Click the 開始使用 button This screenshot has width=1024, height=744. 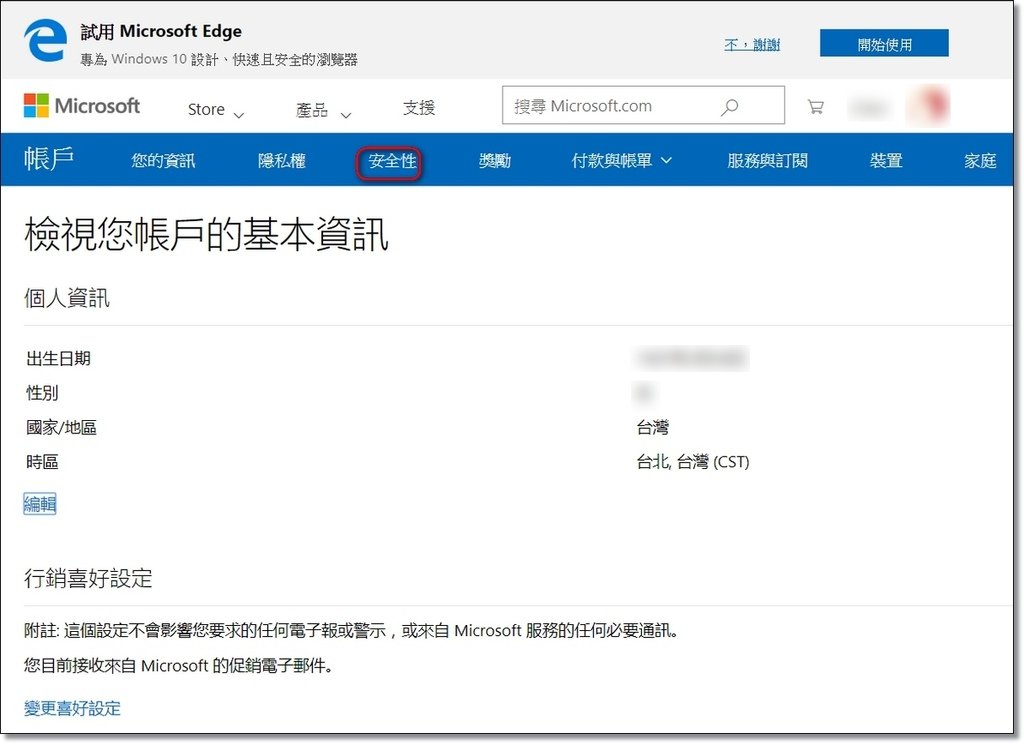(884, 44)
